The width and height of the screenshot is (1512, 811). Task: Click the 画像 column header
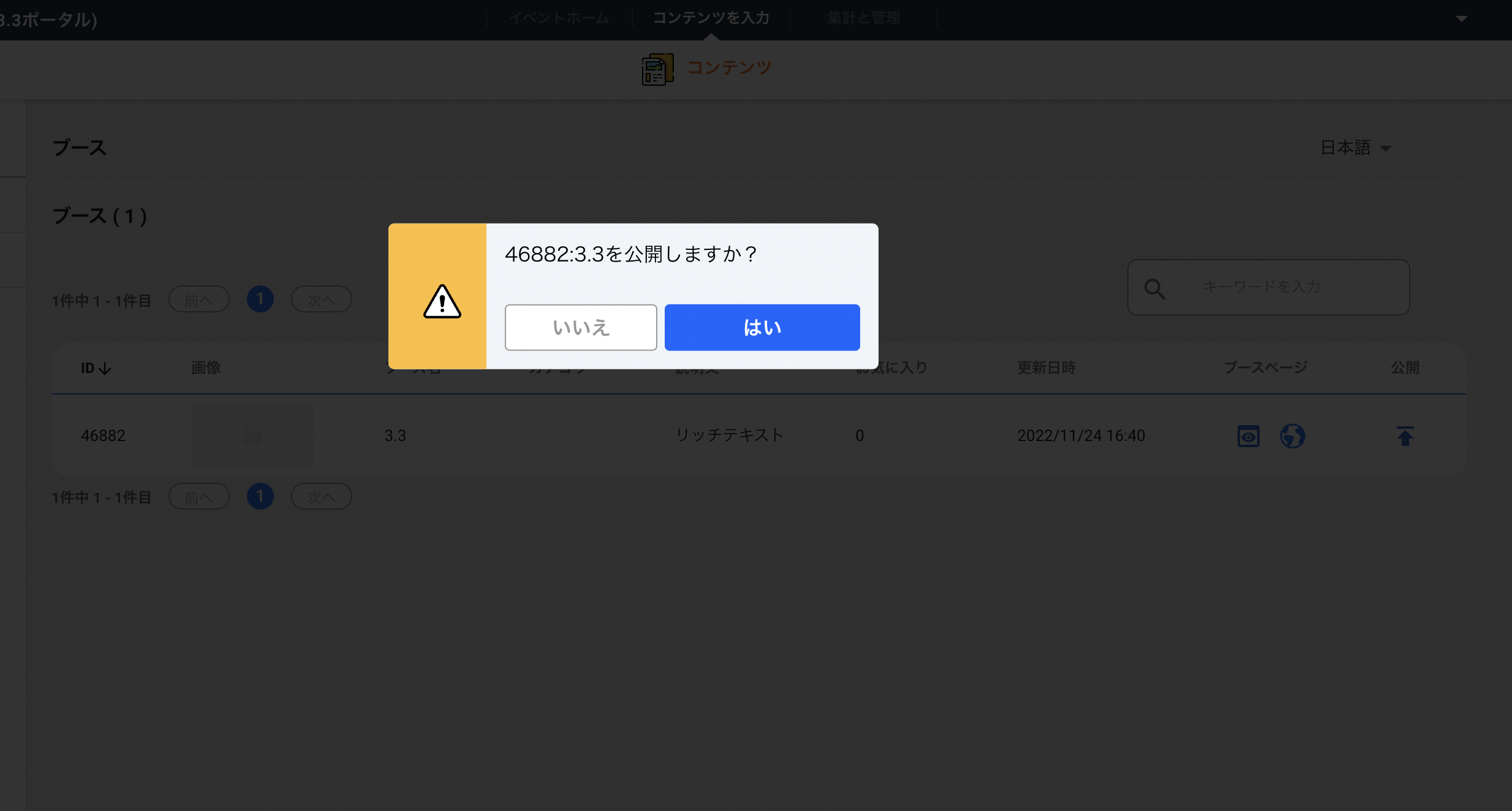click(x=206, y=368)
